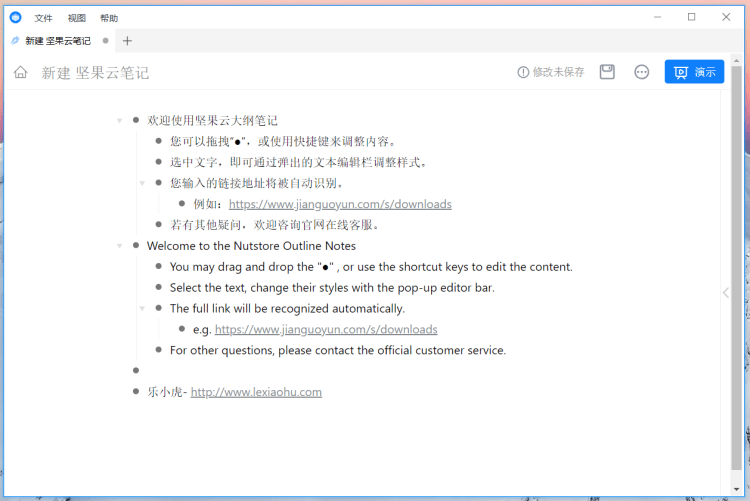Select the 新建 坚果云笔记 tab
Viewport: 750px width, 501px height.
[58, 41]
